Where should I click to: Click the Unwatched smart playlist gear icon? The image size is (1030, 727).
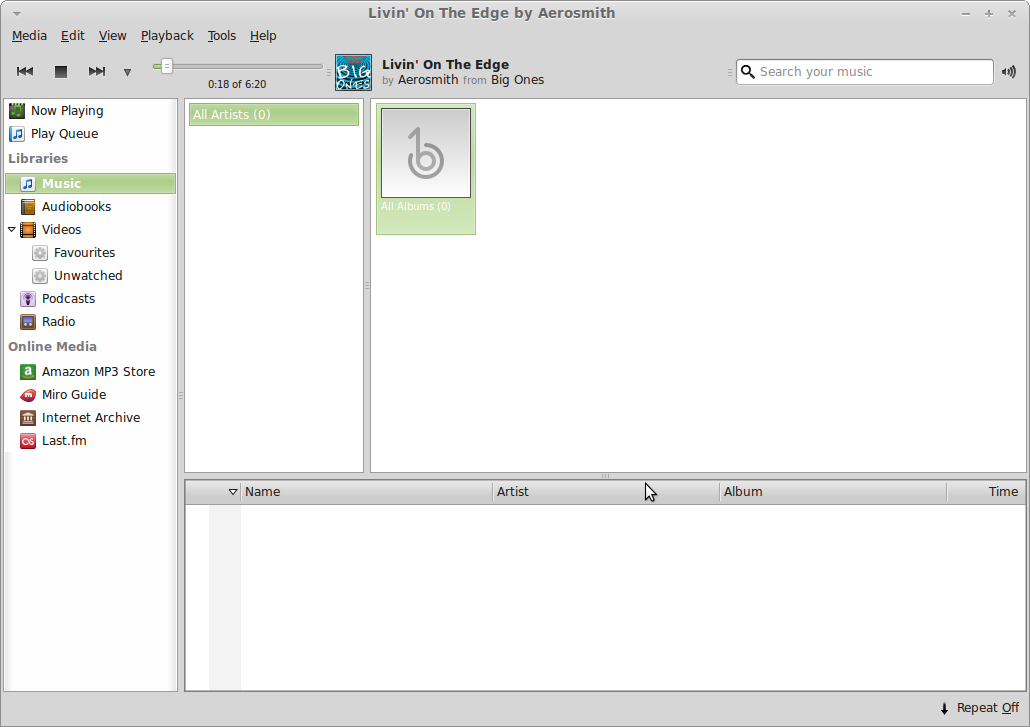[x=40, y=276]
